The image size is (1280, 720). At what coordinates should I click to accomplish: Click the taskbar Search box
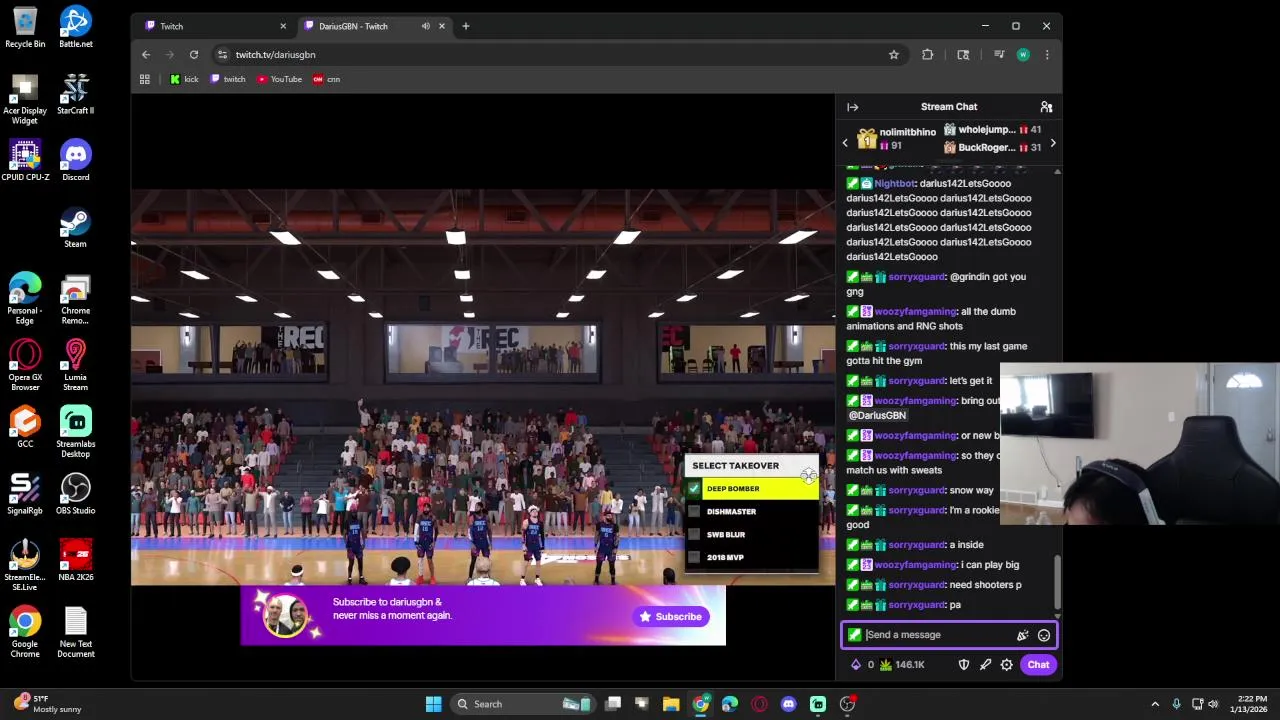point(523,704)
